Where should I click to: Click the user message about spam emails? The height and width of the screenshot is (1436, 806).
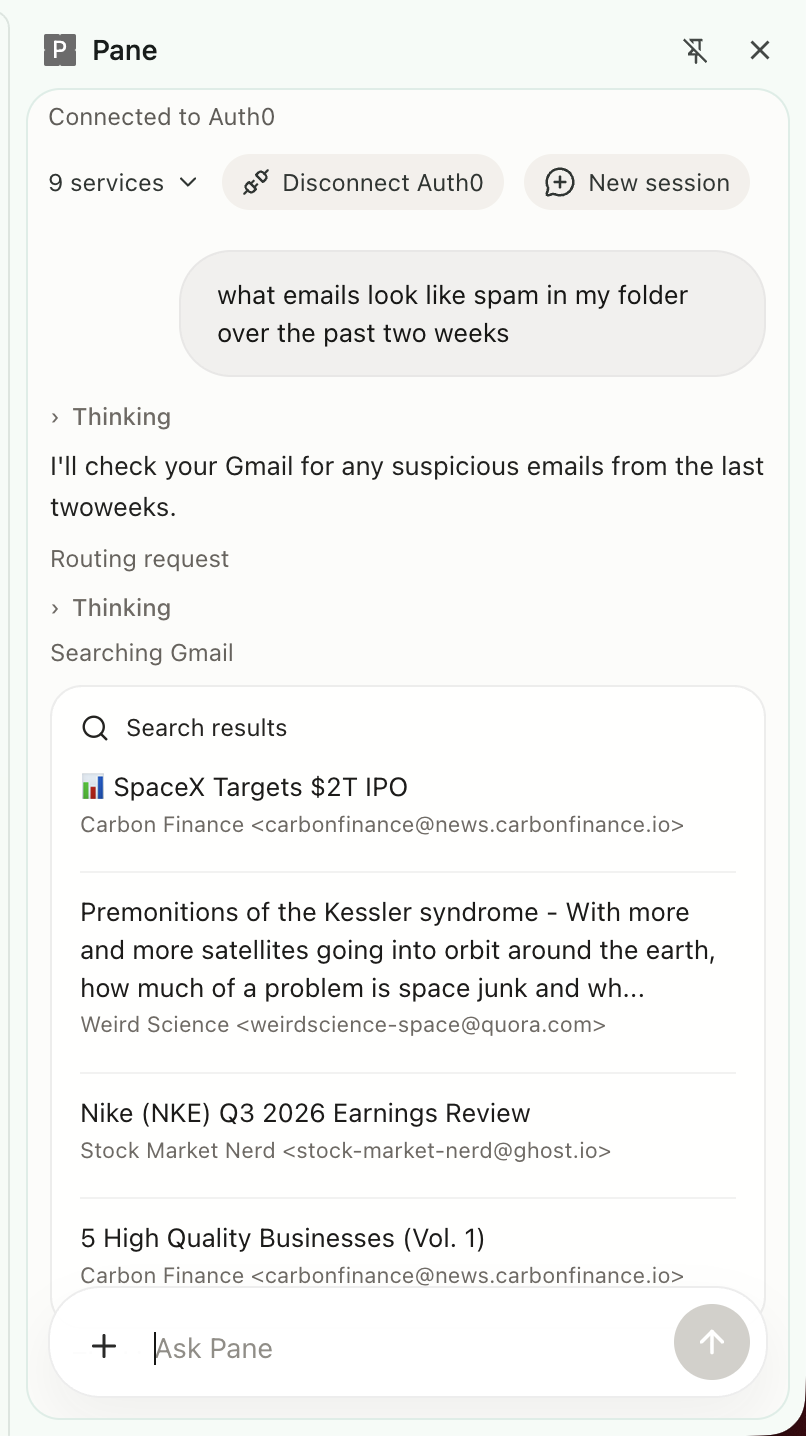pyautogui.click(x=472, y=314)
